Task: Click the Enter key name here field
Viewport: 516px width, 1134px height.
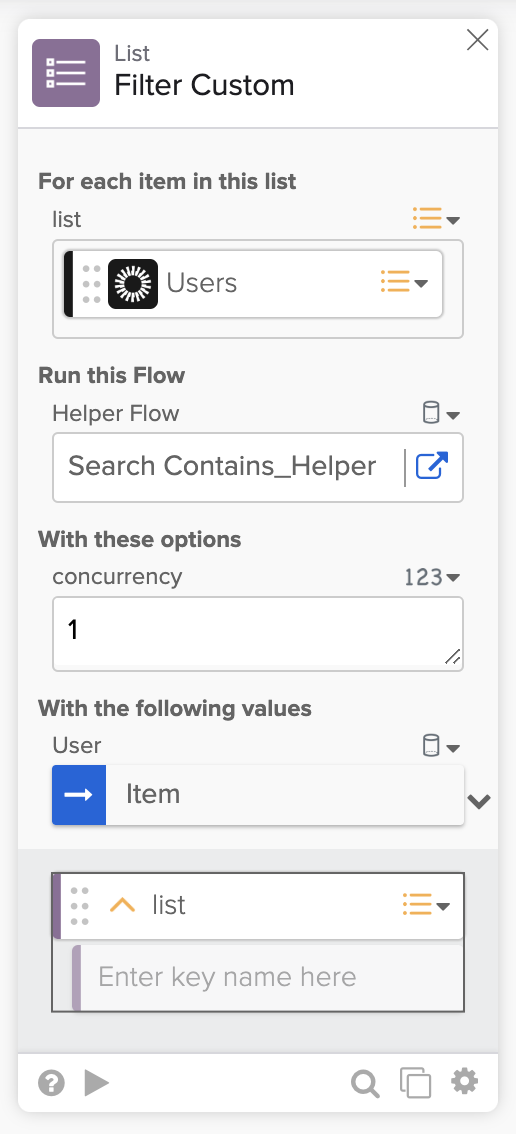Action: (x=268, y=977)
